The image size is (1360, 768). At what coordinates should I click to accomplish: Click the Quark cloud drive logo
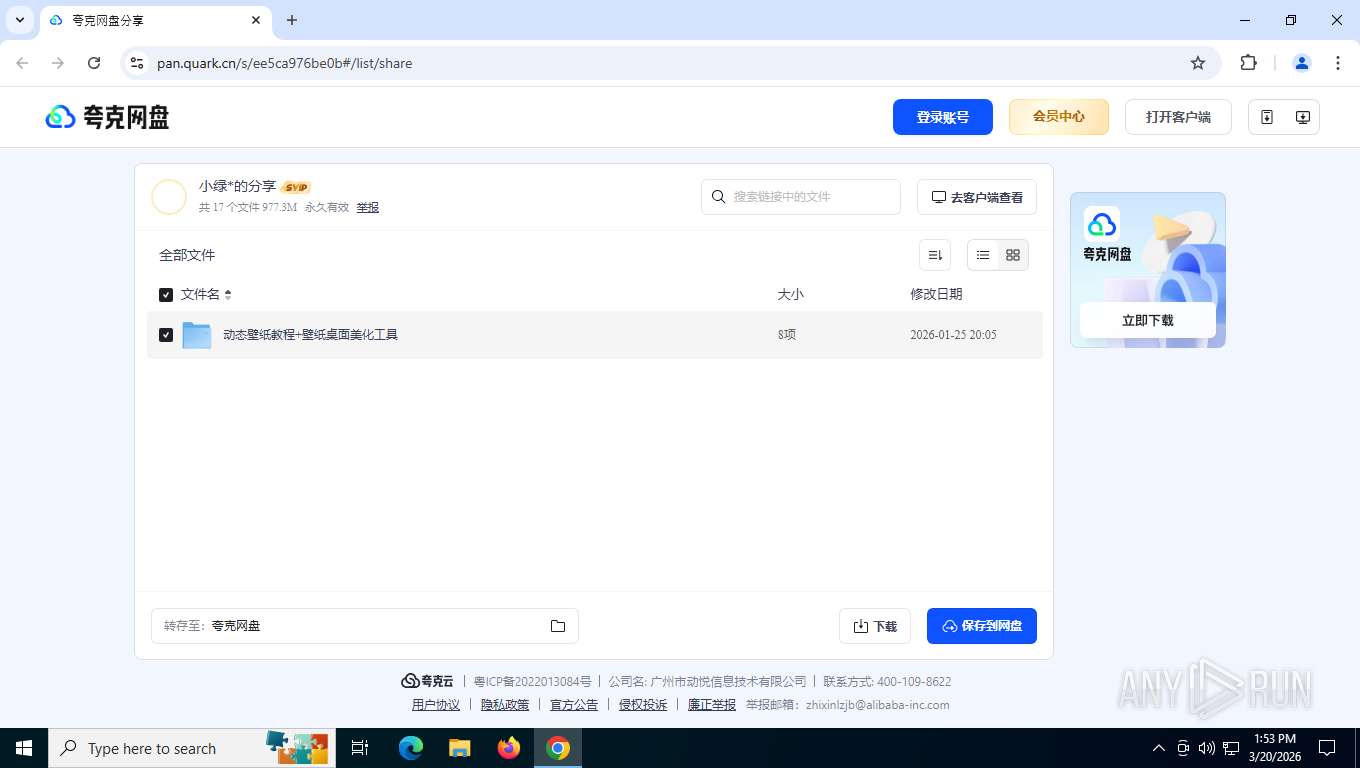click(107, 117)
